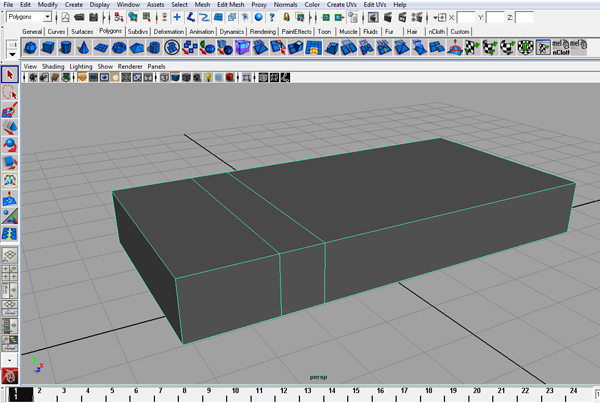The image size is (600, 403).
Task: Choose the Select arrow tool
Action: [x=10, y=74]
